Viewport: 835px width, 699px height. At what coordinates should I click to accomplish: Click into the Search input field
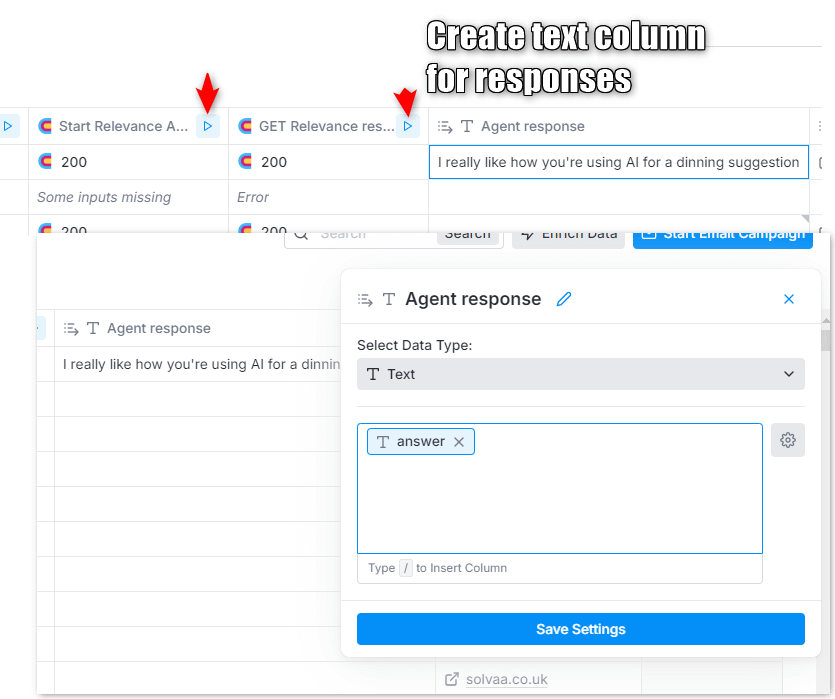[370, 235]
